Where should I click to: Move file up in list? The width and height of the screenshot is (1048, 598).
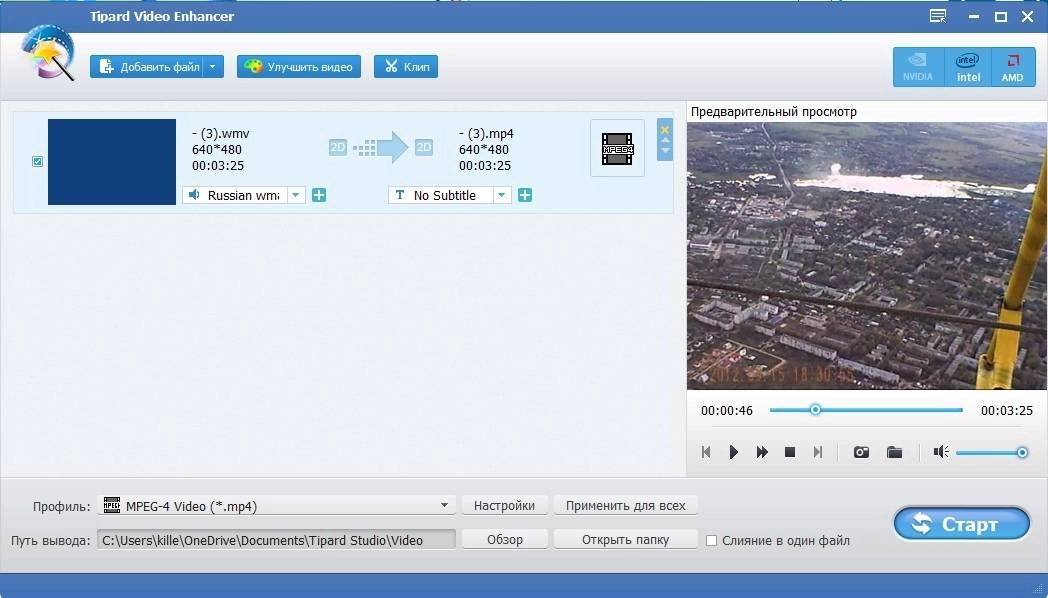[665, 140]
